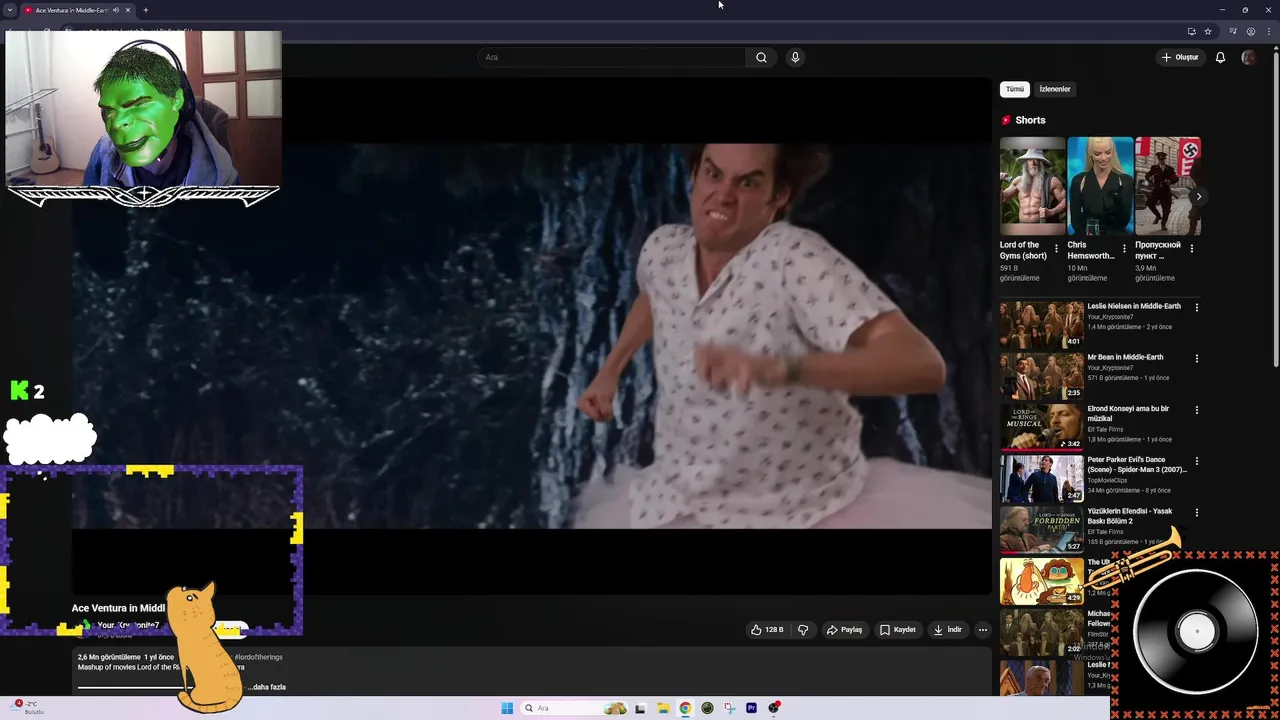This screenshot has height=720, width=1280.
Task: Open Leslie Nielsen in Middle-Earth video
Action: pyautogui.click(x=1134, y=306)
